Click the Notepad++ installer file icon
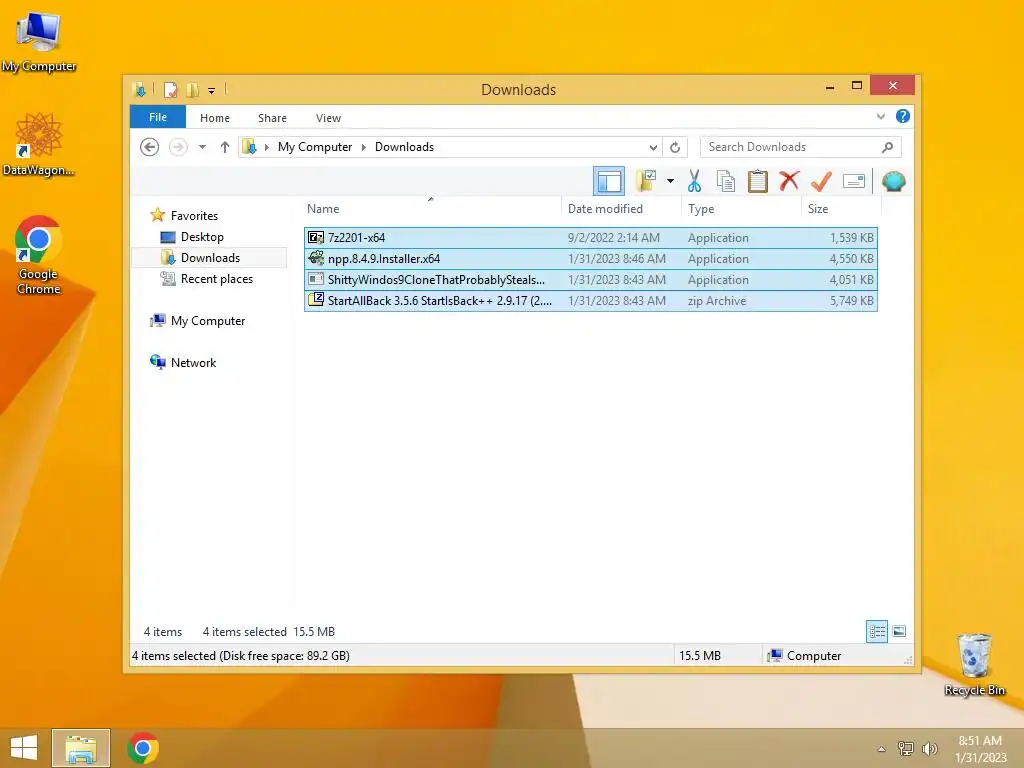The image size is (1024, 768). pyautogui.click(x=316, y=258)
